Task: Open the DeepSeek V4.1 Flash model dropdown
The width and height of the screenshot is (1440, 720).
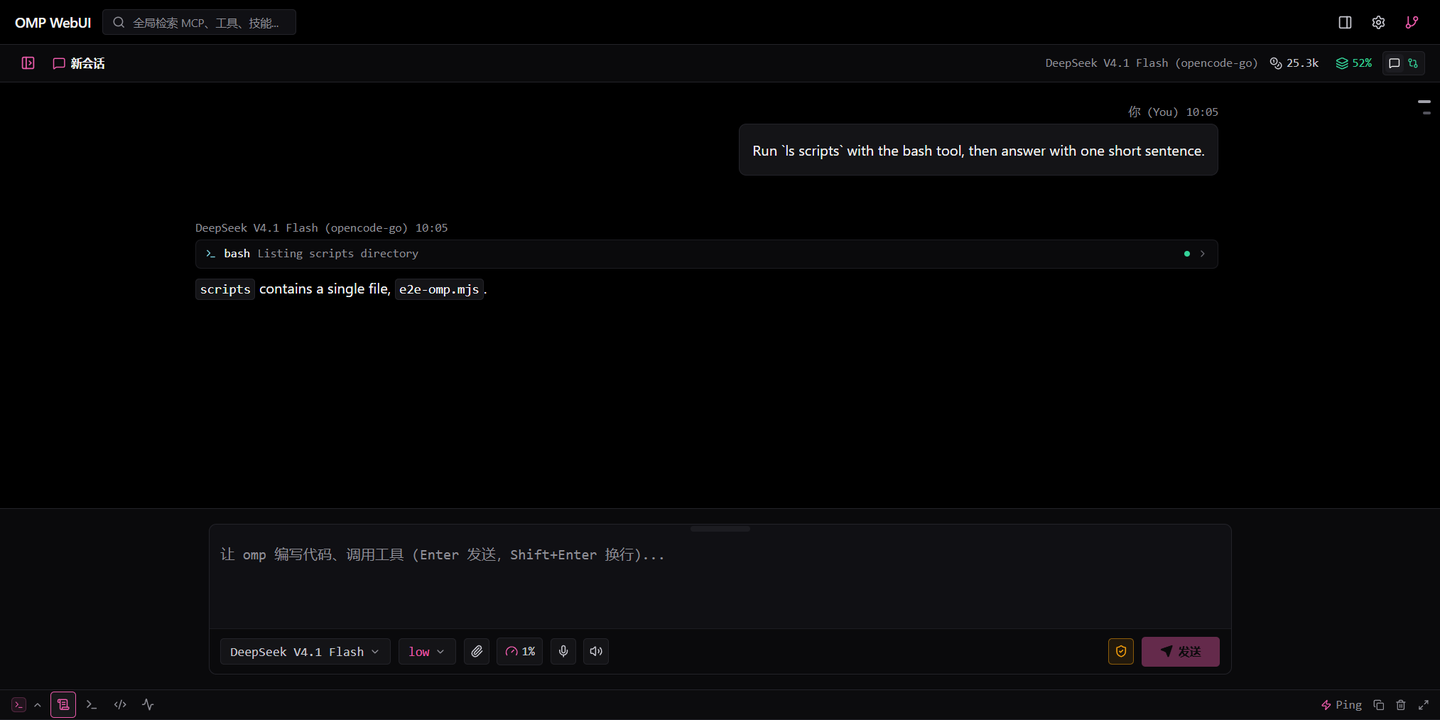Action: point(305,652)
